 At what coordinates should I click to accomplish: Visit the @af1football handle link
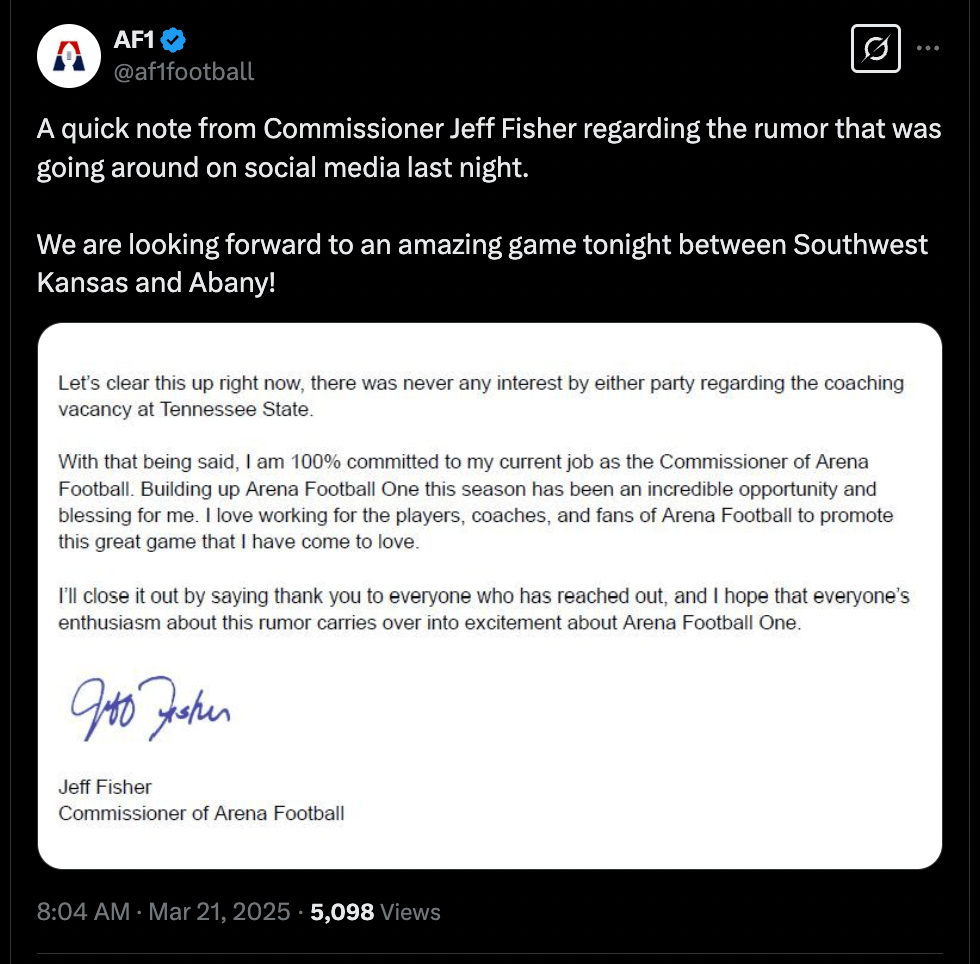pos(184,71)
